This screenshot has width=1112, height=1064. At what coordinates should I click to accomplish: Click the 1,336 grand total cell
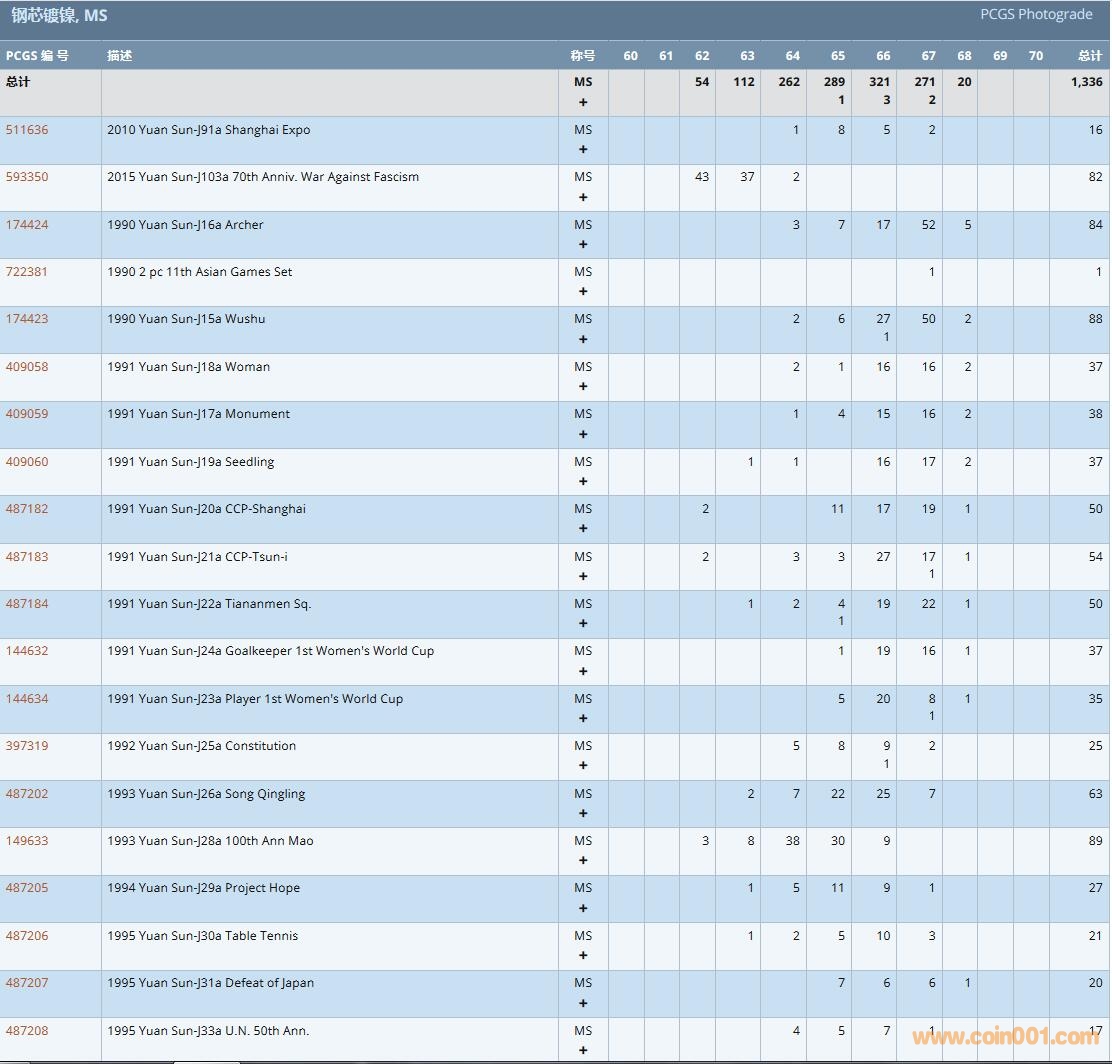1086,82
